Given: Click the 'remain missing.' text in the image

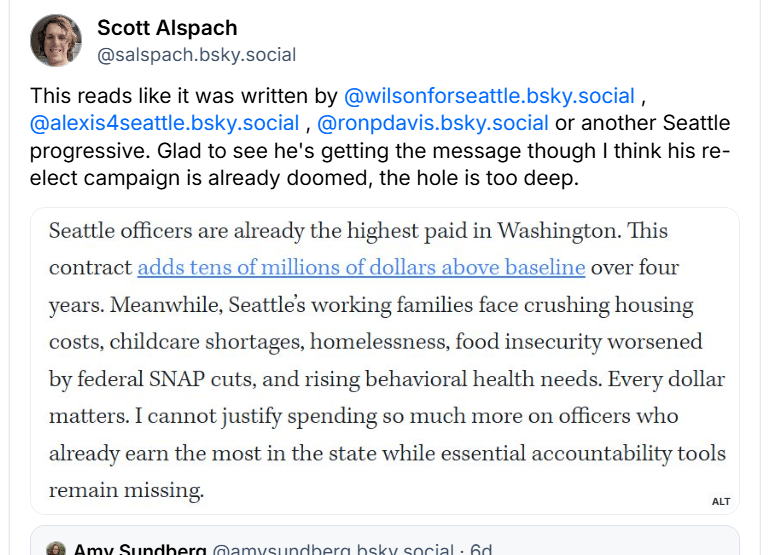Looking at the screenshot, I should (126, 490).
